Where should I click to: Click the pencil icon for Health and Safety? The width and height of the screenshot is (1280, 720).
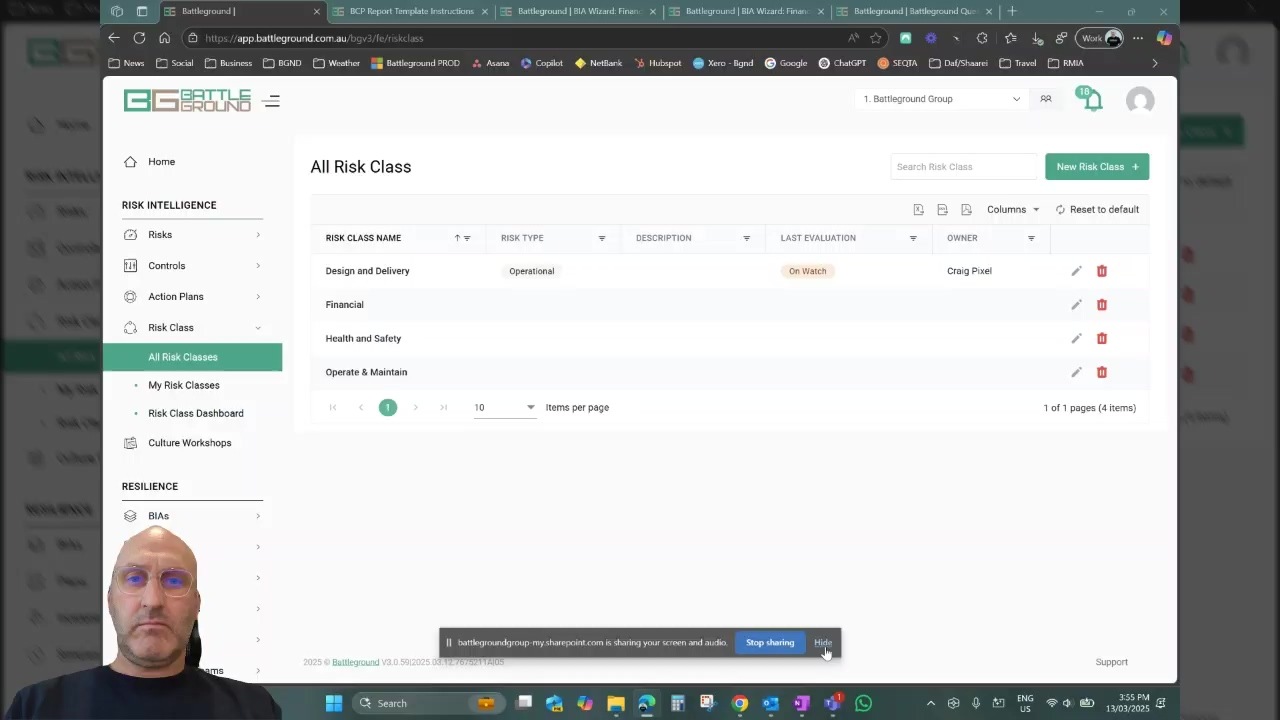(1076, 339)
